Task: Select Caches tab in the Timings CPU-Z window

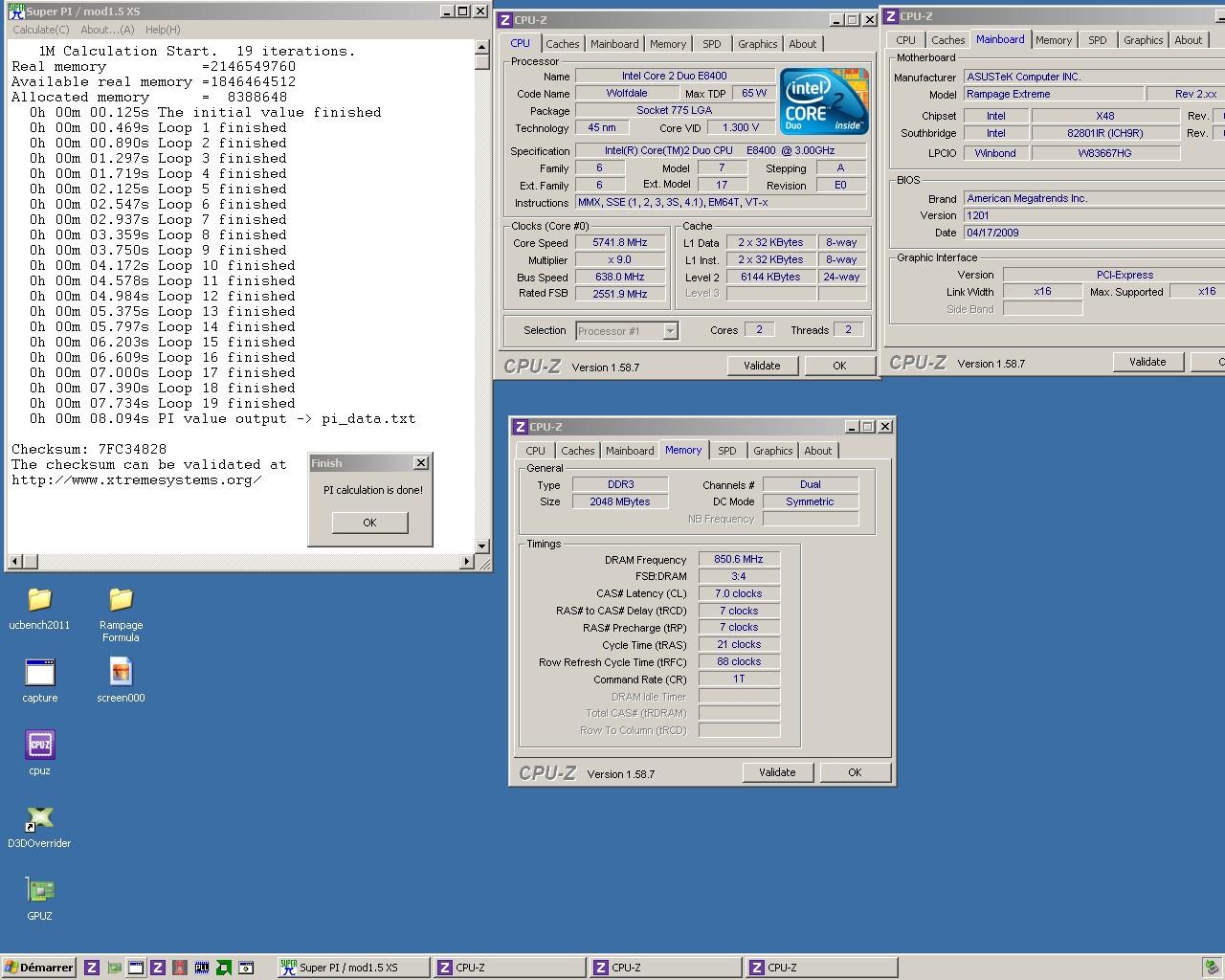Action: pyautogui.click(x=577, y=451)
